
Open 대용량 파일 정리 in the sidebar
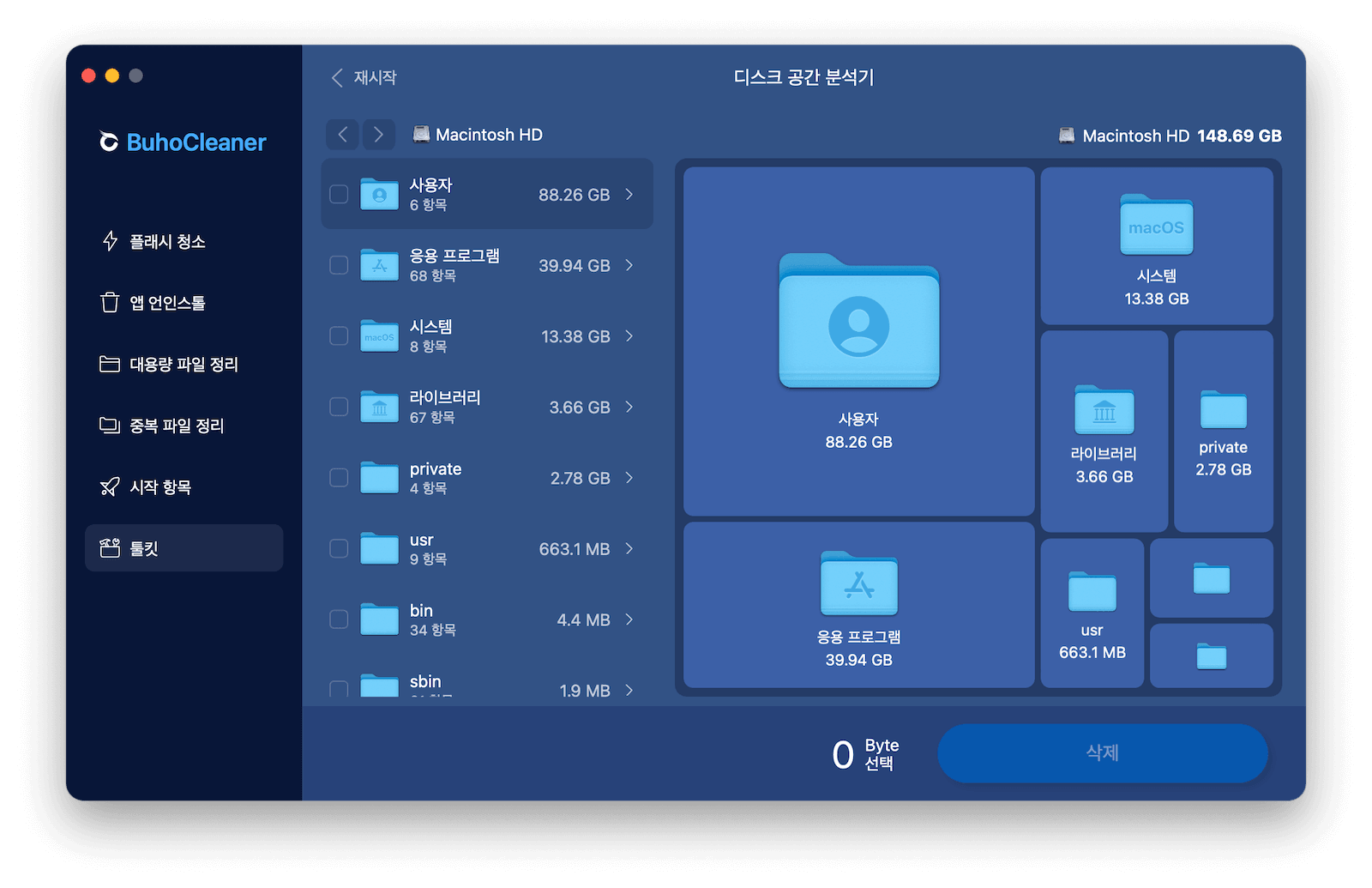tap(184, 364)
